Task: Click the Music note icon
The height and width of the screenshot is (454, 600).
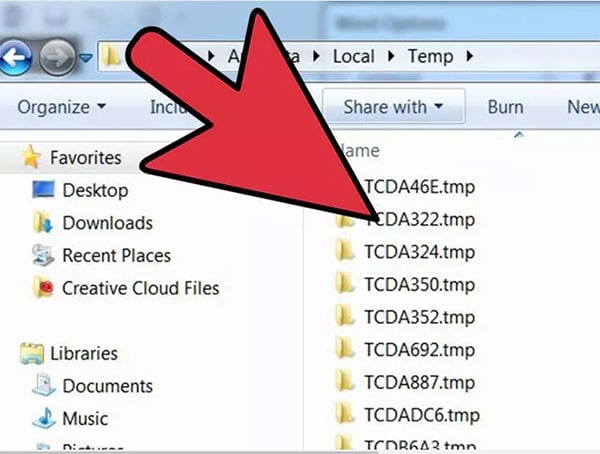Action: tap(44, 418)
